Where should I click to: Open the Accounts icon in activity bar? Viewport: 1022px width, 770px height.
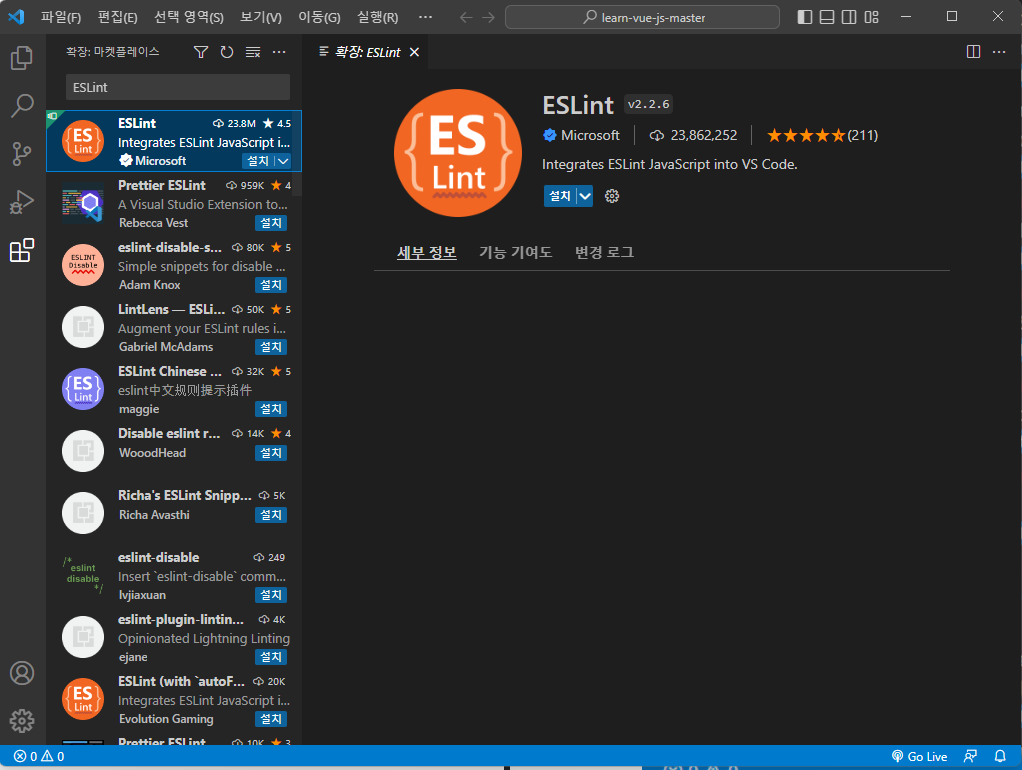pos(22,673)
